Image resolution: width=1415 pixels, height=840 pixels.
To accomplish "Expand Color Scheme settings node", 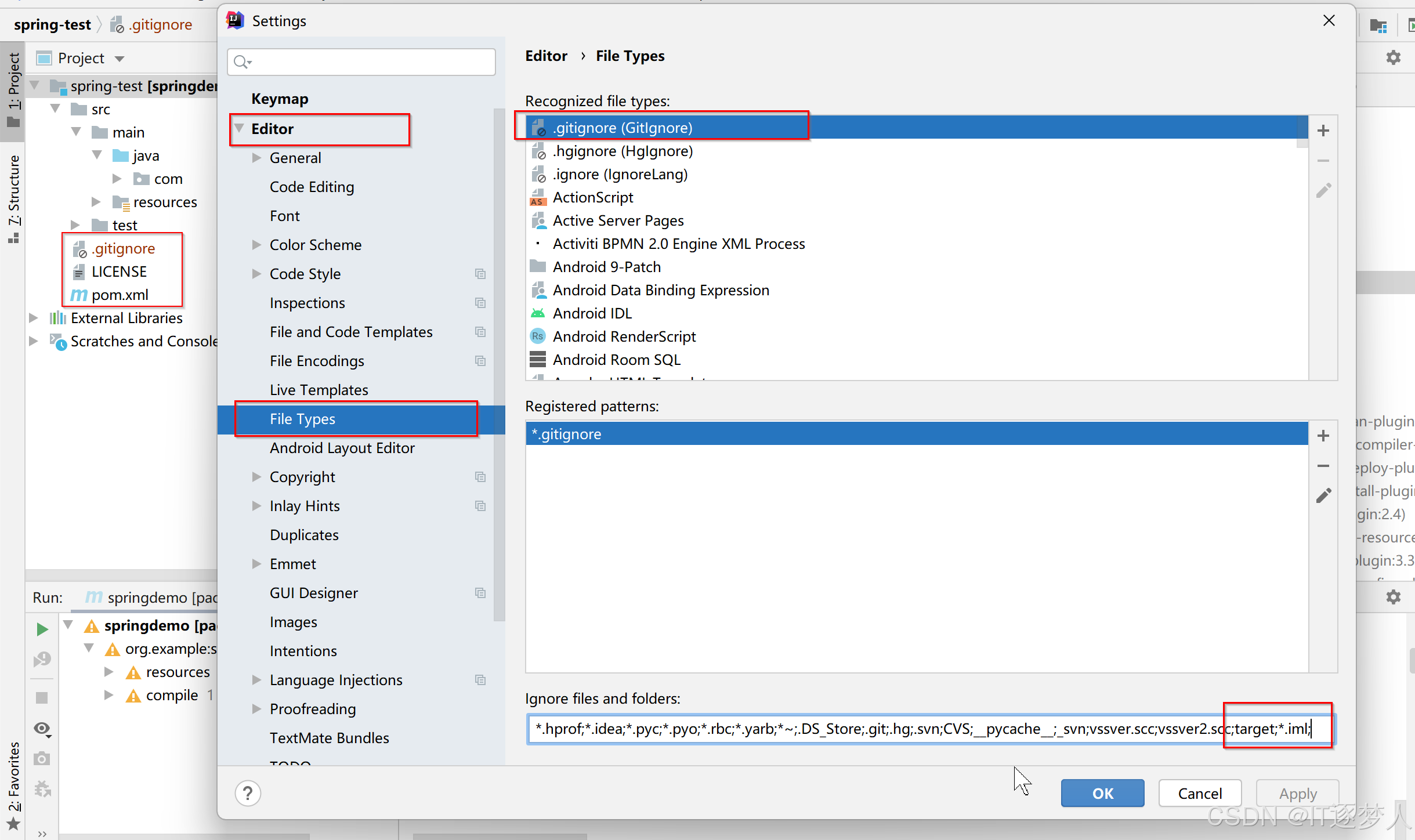I will click(256, 245).
